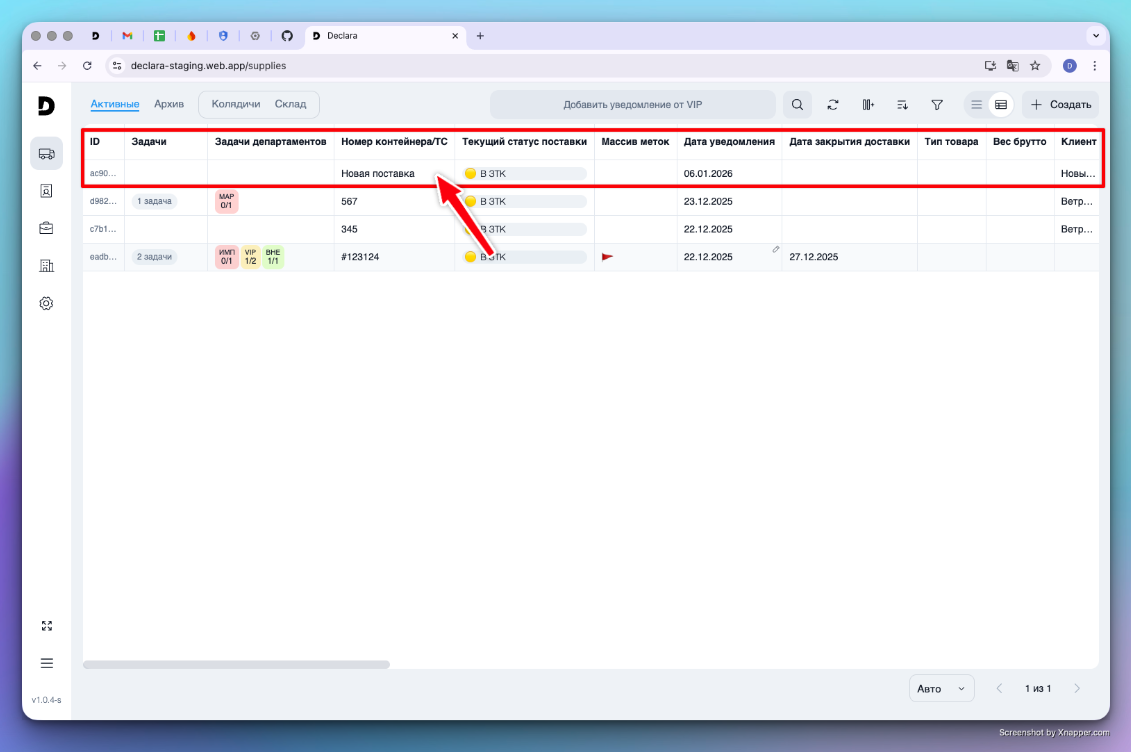Click the ВНЕ 1/1 department tag
The width and height of the screenshot is (1131, 752).
[x=273, y=257]
